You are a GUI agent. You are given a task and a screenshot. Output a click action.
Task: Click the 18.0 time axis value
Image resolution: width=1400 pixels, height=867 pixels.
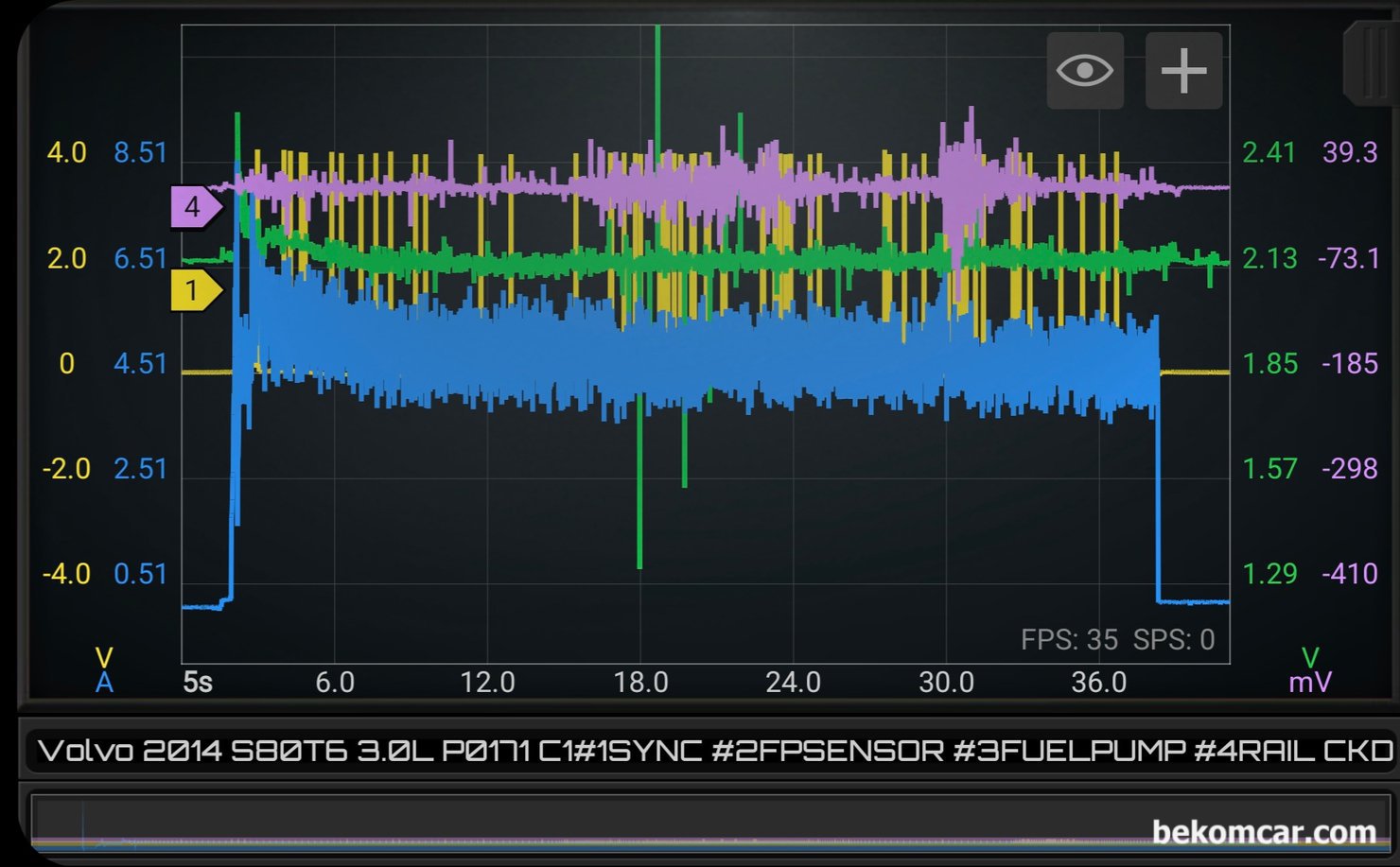640,683
